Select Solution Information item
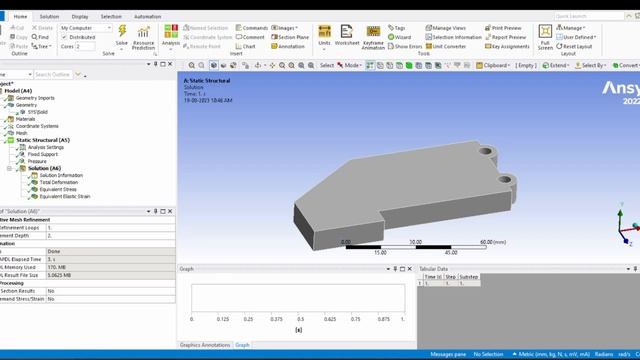Screen dimensions: 640x360 pos(61,175)
